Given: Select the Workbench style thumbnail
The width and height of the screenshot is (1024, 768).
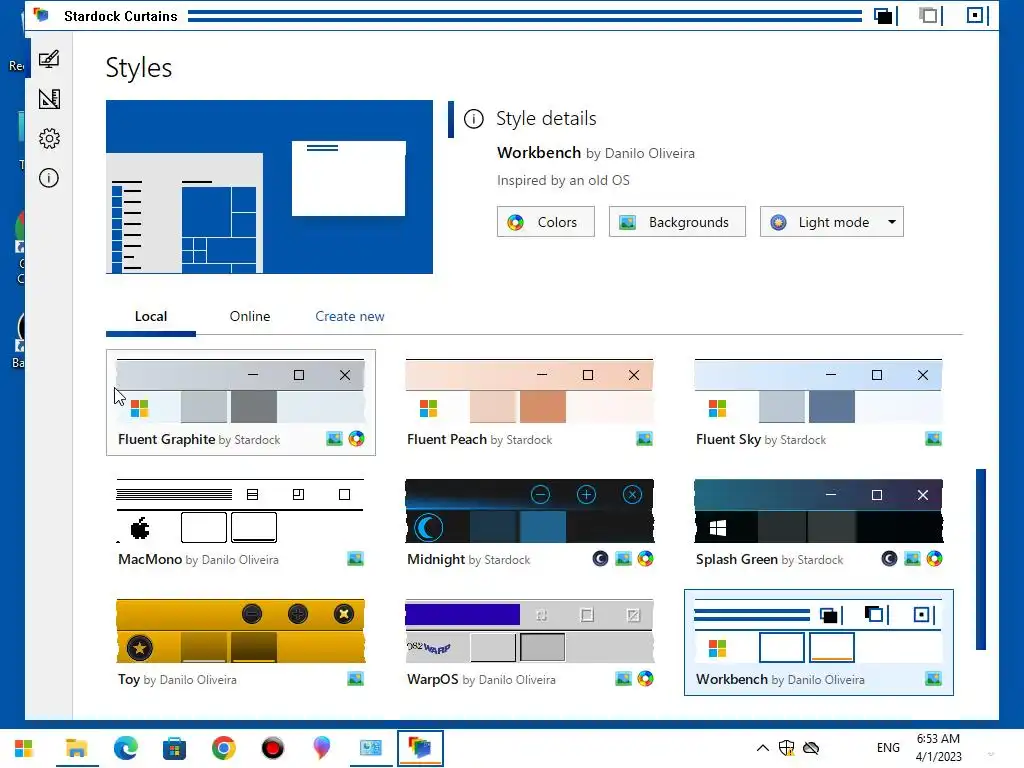Looking at the screenshot, I should (x=818, y=631).
